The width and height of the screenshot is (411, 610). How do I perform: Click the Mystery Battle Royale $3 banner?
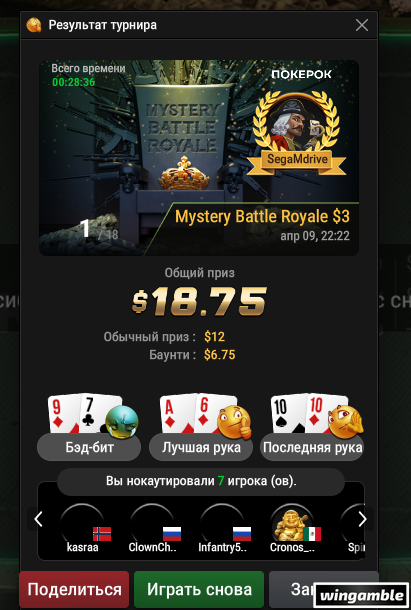(199, 158)
